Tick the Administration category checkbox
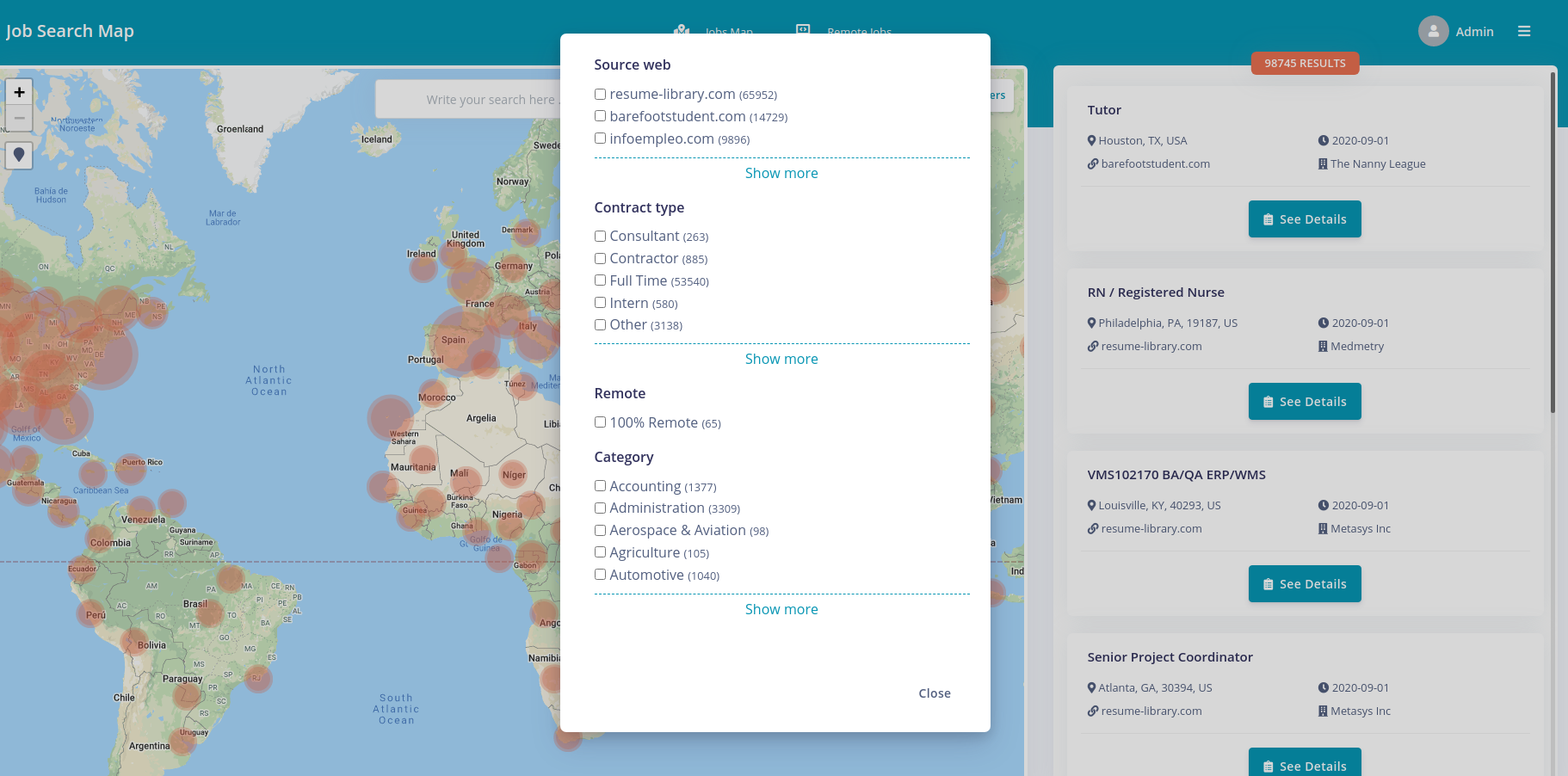The image size is (1568, 776). pos(600,508)
